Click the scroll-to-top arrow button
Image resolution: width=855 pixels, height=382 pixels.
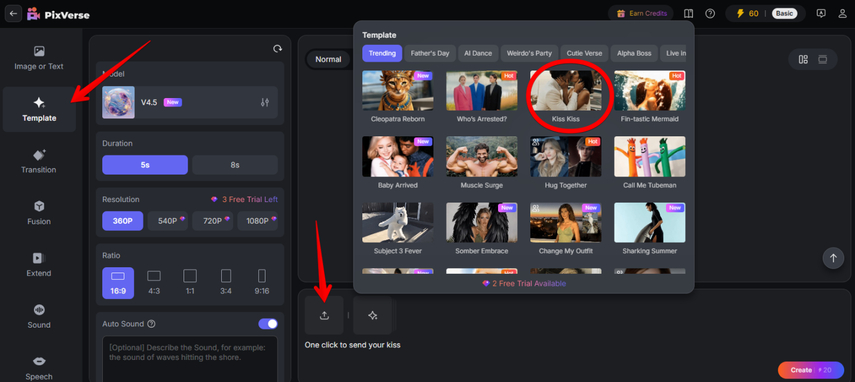pos(833,258)
